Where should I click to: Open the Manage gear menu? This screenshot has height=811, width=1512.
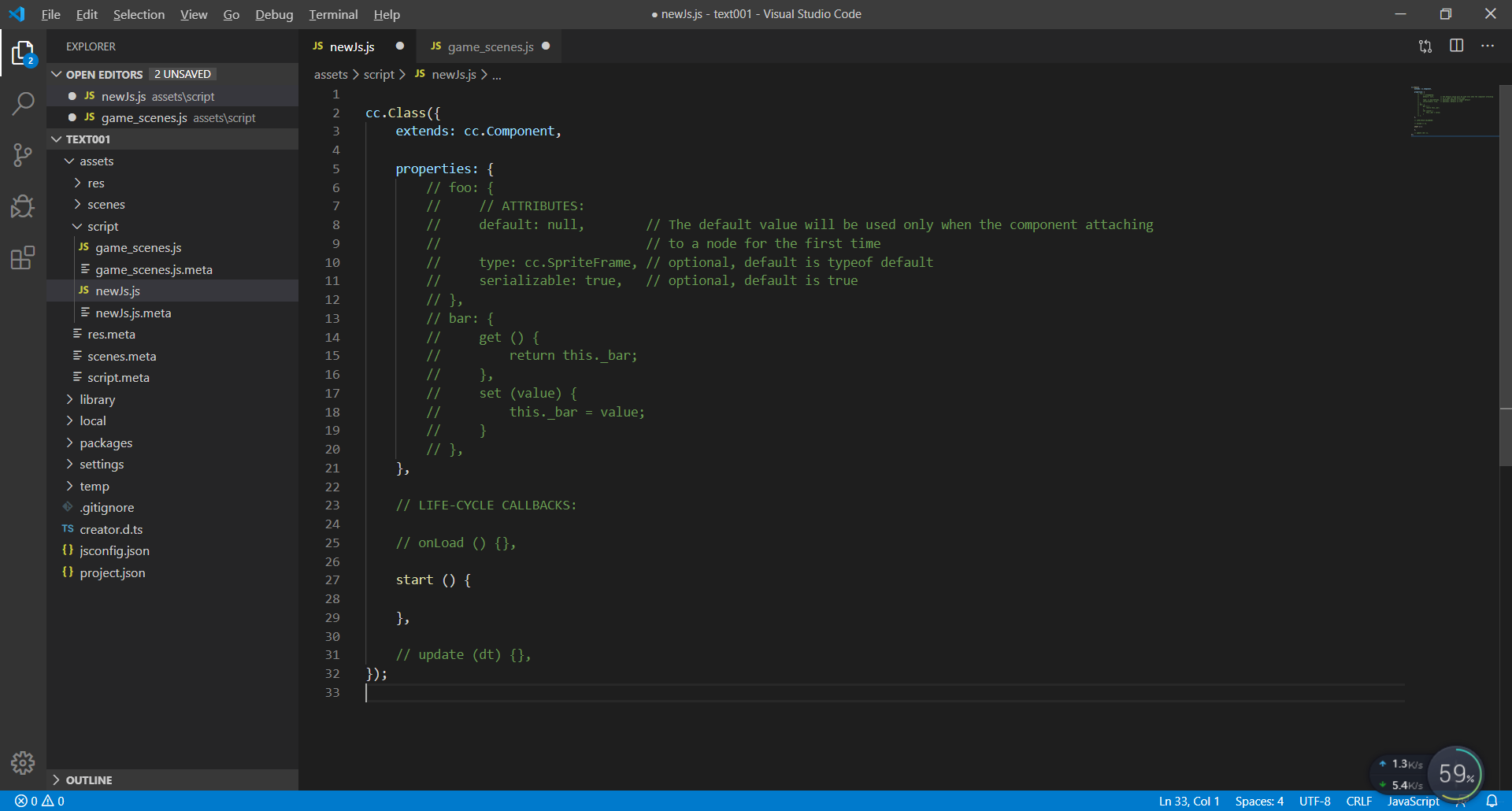(23, 762)
